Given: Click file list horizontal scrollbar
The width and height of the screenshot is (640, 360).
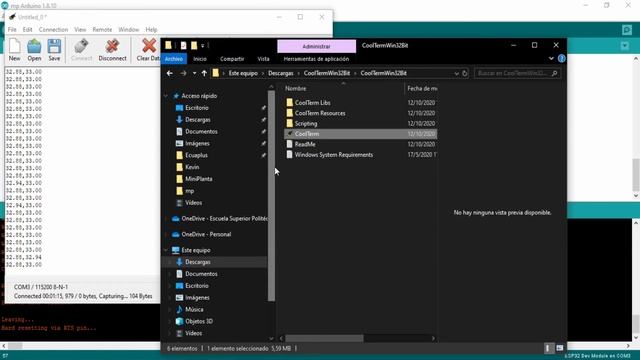Looking at the screenshot, I should pos(324,338).
